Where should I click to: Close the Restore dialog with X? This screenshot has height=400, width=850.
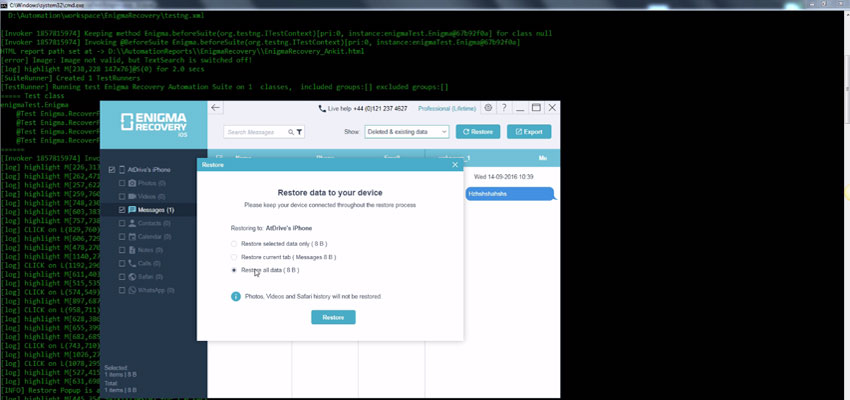[455, 164]
